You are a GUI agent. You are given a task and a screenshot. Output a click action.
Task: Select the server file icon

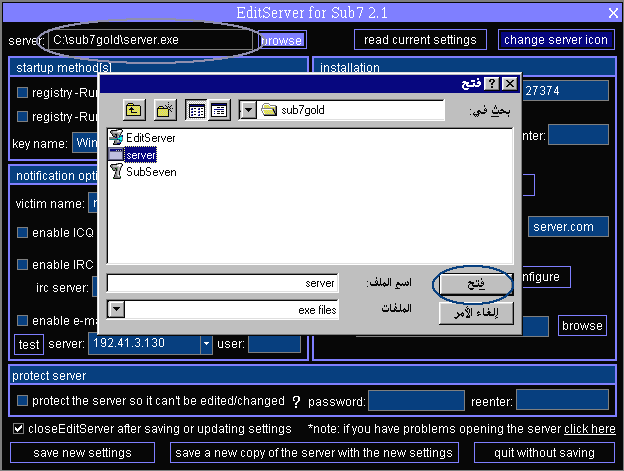click(116, 155)
